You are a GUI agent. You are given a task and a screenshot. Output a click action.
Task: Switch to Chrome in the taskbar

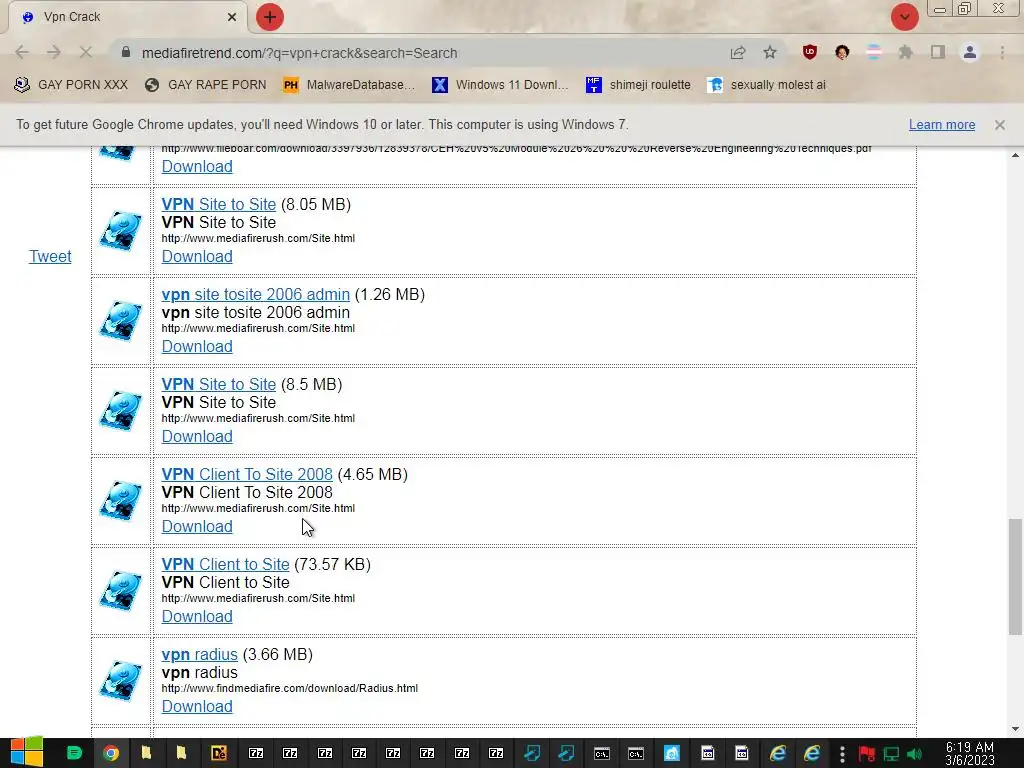point(111,753)
